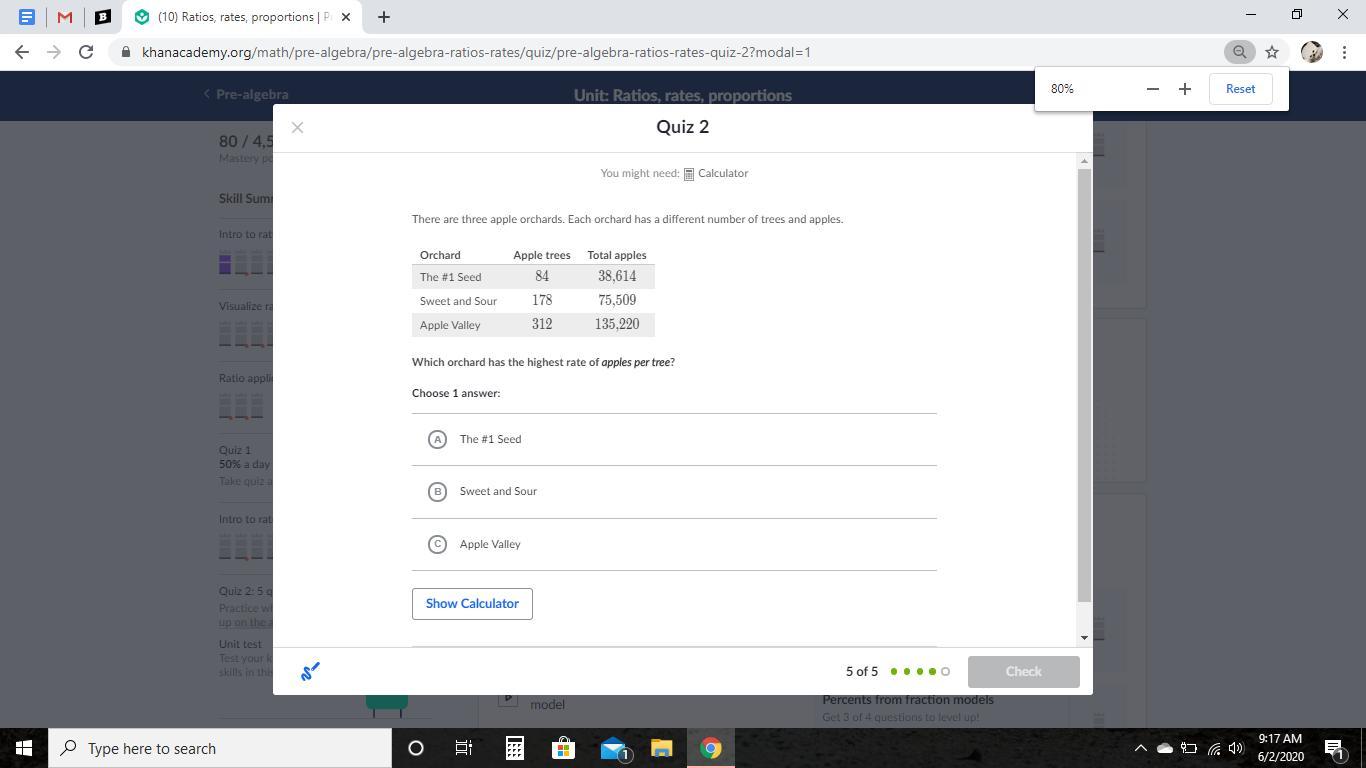Open Microsoft Store from the taskbar
This screenshot has width=1366, height=768.
click(x=563, y=748)
